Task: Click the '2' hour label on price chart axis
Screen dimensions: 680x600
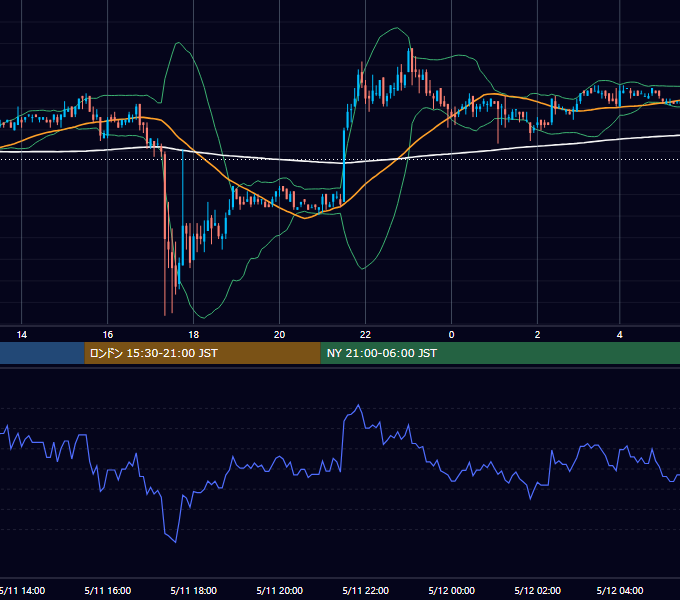Action: tap(537, 335)
